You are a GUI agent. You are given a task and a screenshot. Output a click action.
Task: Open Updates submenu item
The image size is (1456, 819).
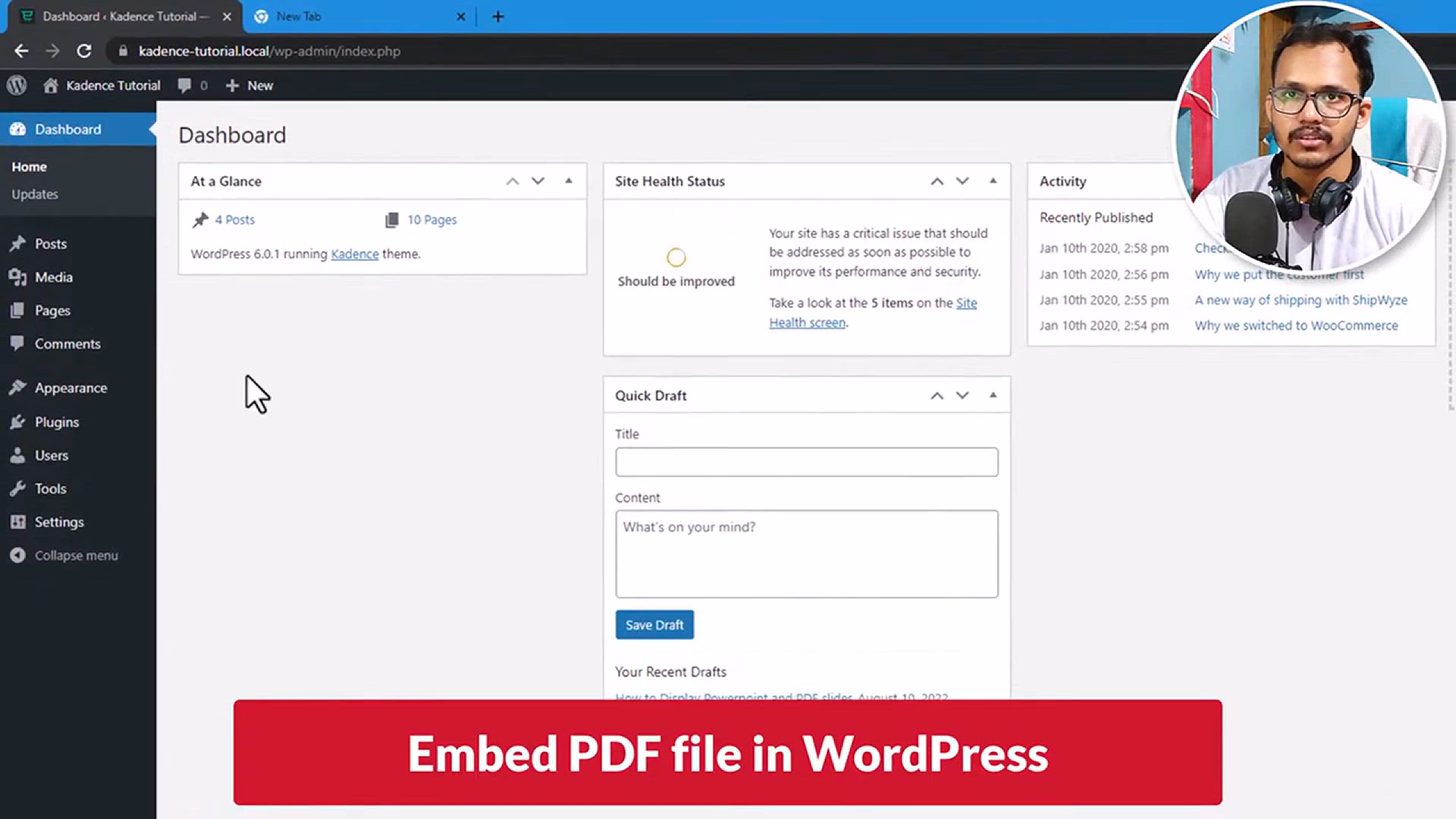[35, 194]
